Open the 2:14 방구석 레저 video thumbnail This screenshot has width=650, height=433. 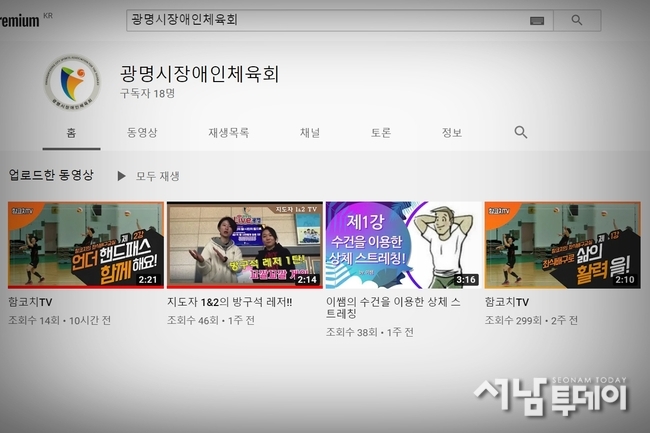point(245,245)
